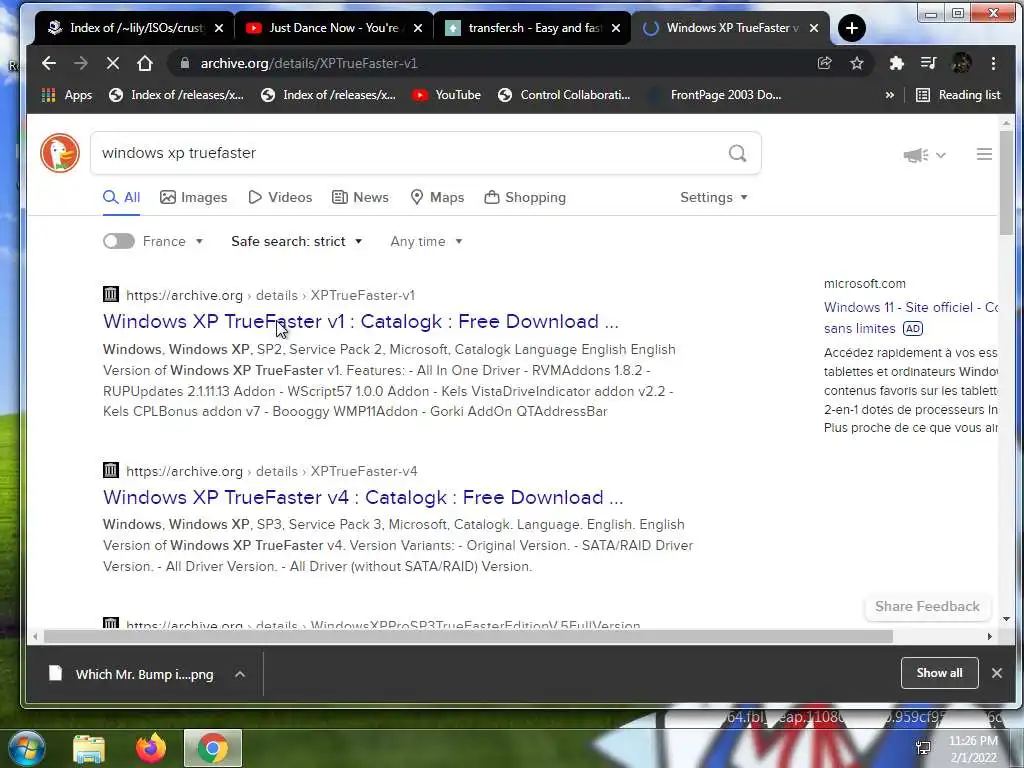The height and width of the screenshot is (768, 1024).
Task: Close the downloads bar
Action: (997, 673)
